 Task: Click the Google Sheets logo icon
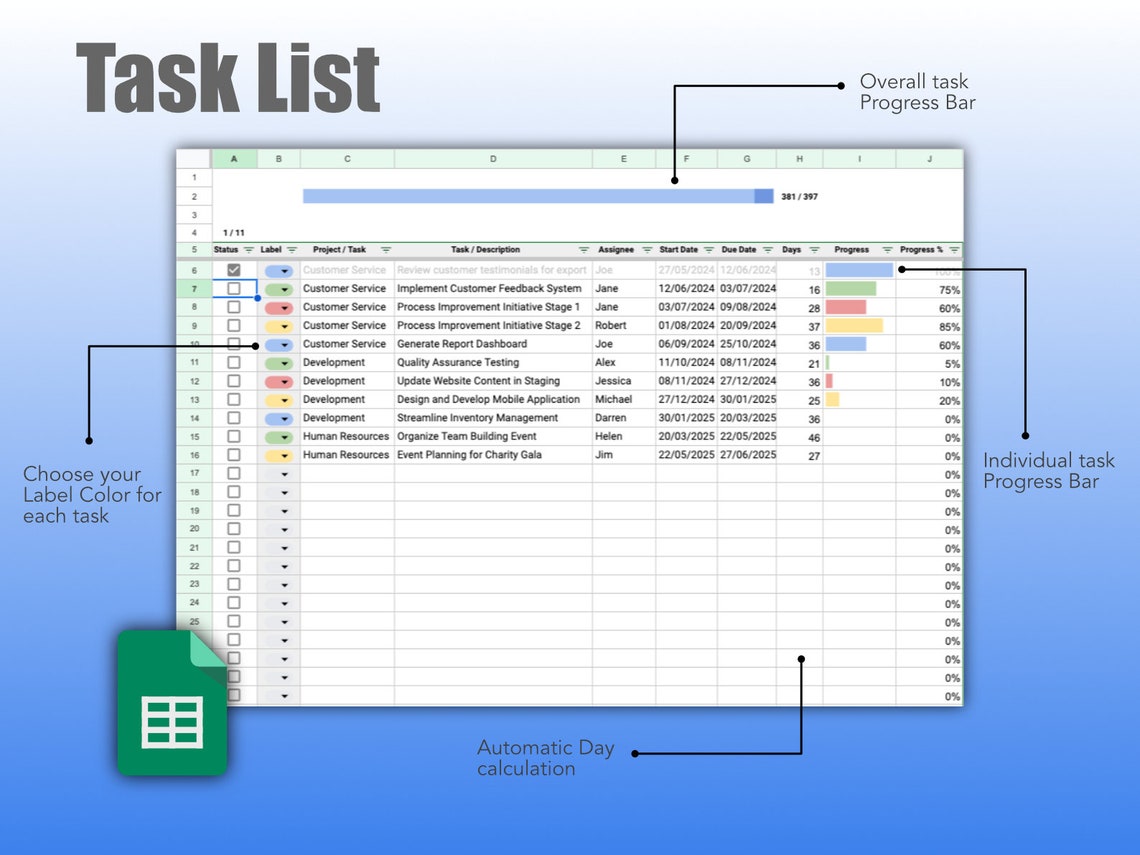coord(172,702)
